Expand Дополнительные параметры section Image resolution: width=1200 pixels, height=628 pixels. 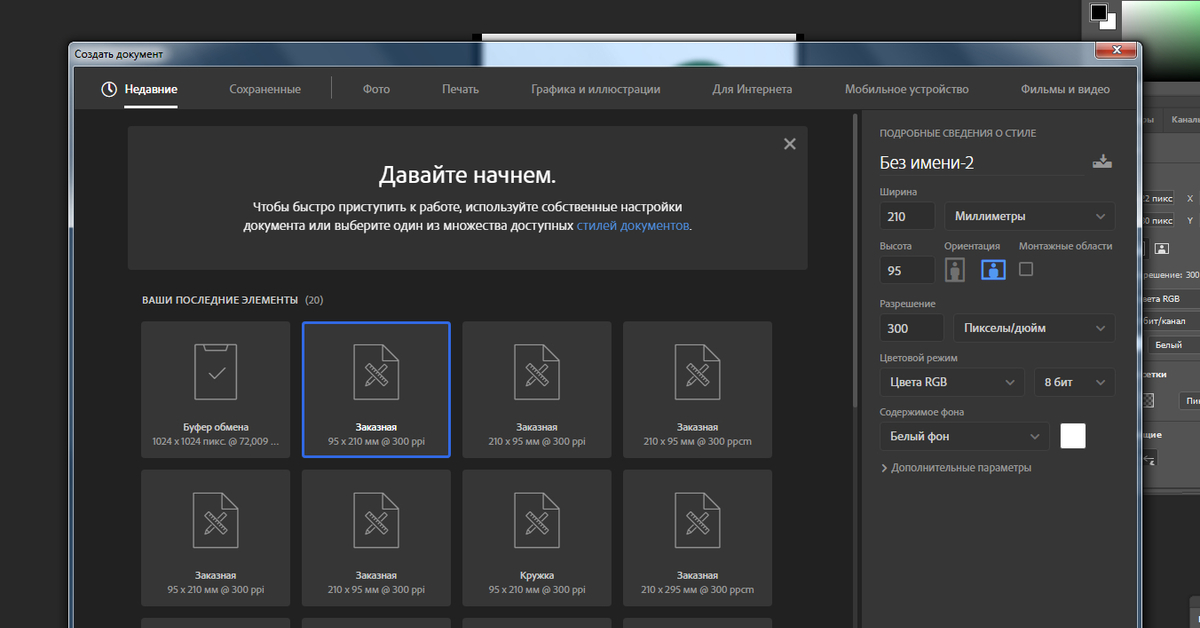click(955, 468)
